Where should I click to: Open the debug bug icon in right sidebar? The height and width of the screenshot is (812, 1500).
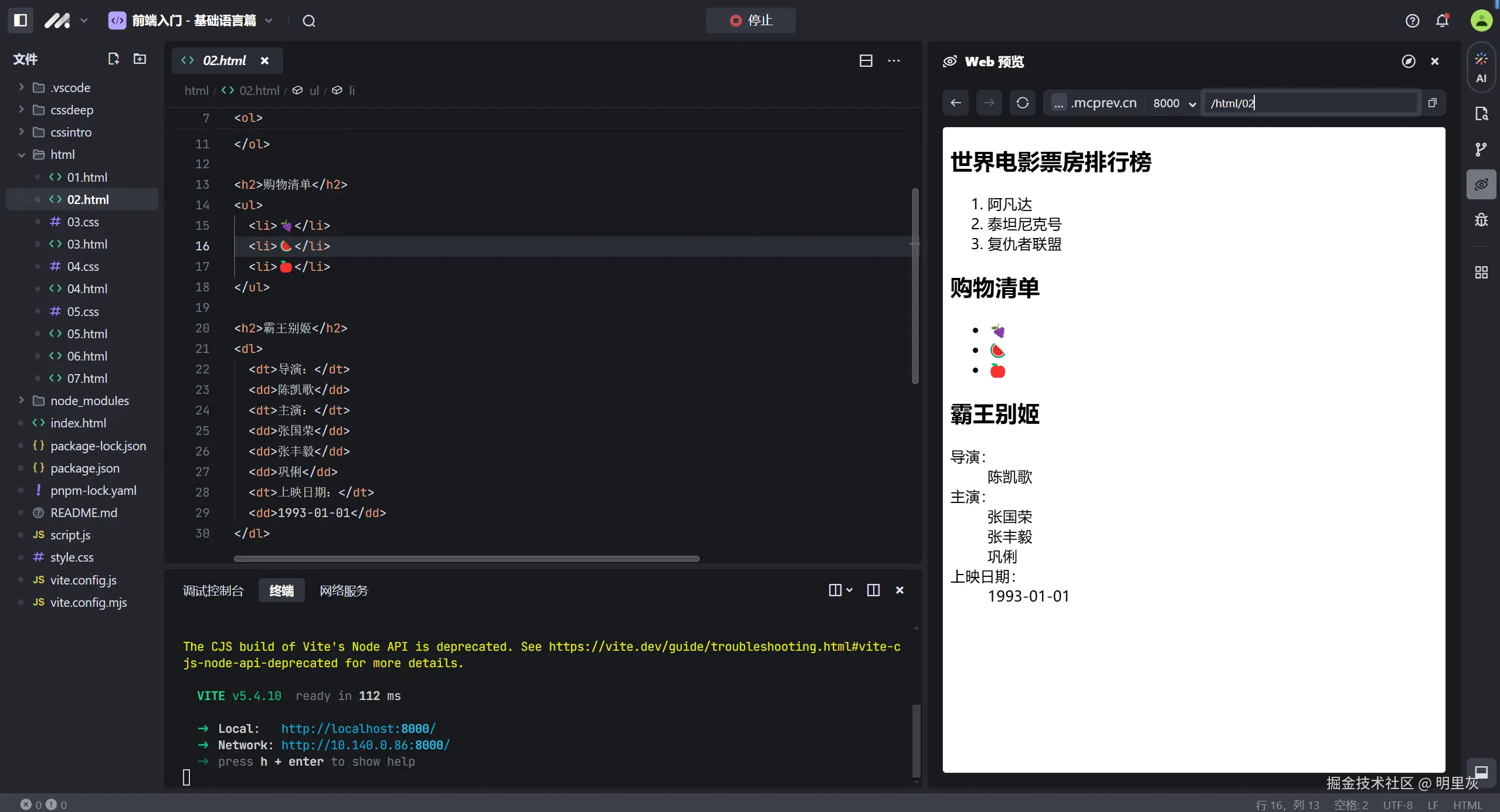point(1481,220)
